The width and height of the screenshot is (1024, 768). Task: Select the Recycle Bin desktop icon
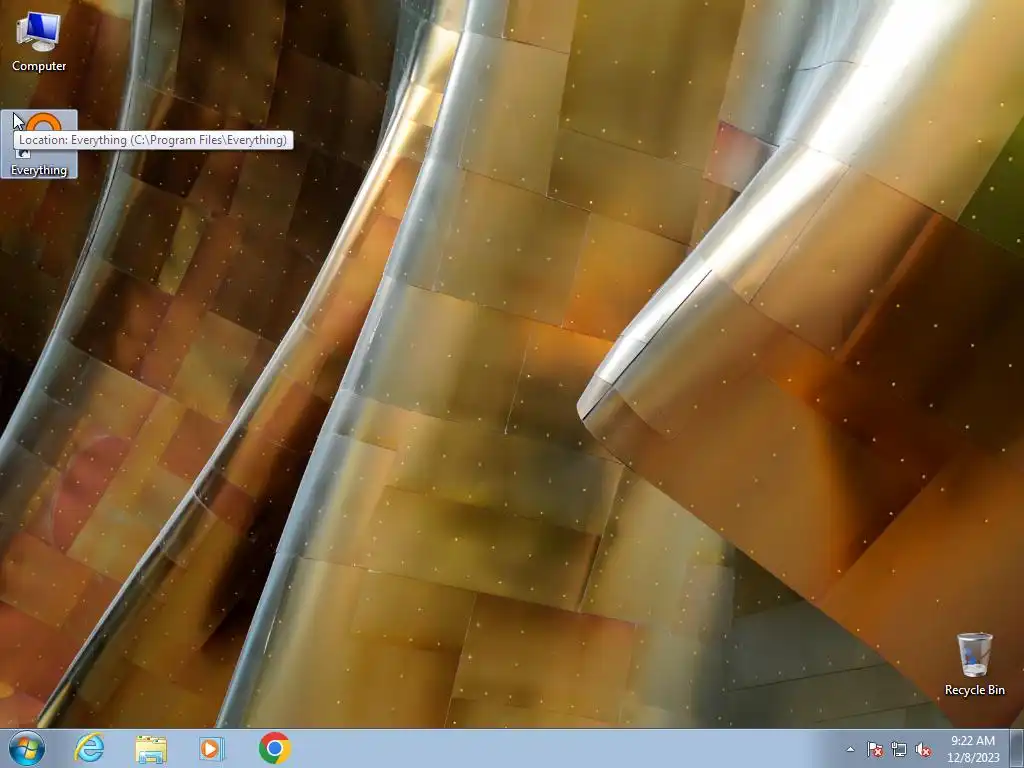coord(974,663)
